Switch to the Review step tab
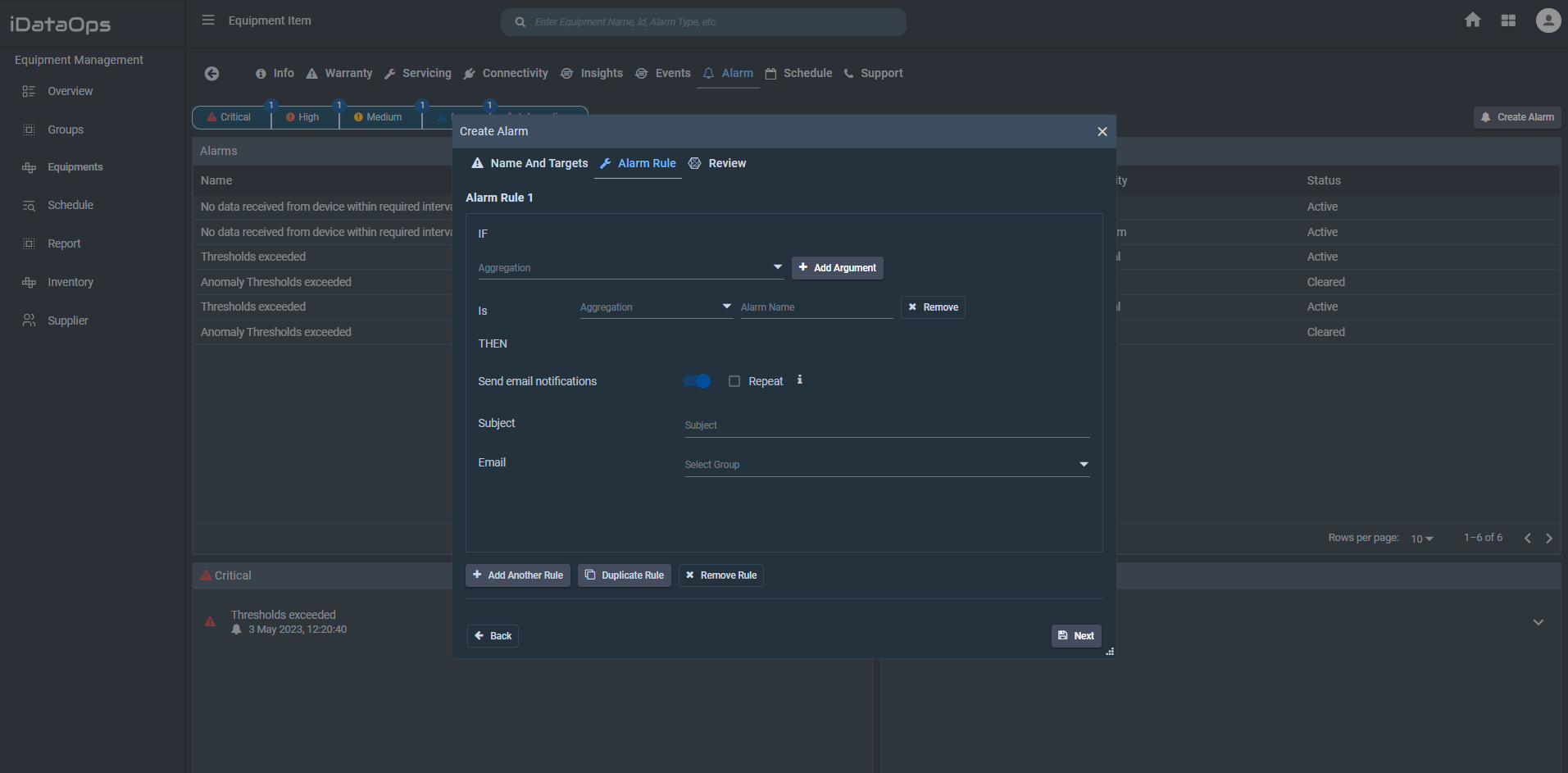The height and width of the screenshot is (773, 1568). pyautogui.click(x=718, y=163)
